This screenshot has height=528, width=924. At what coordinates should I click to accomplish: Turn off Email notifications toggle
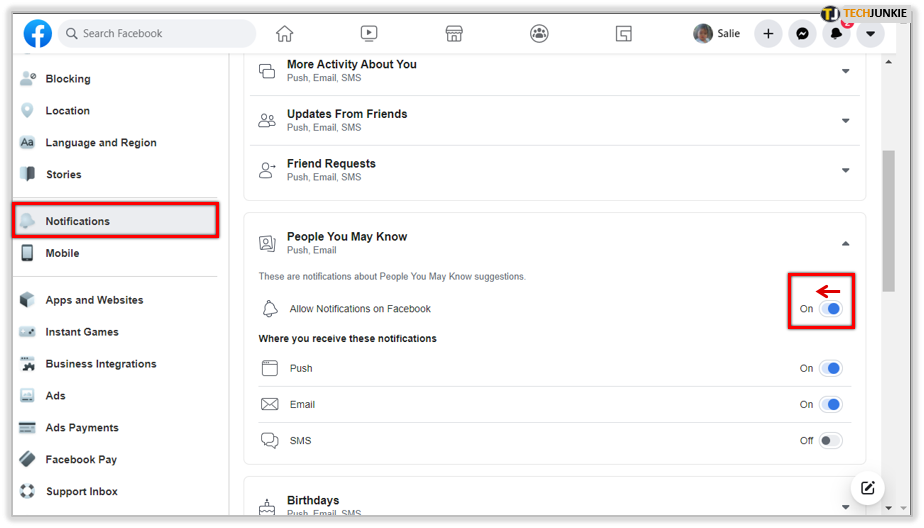pos(831,404)
